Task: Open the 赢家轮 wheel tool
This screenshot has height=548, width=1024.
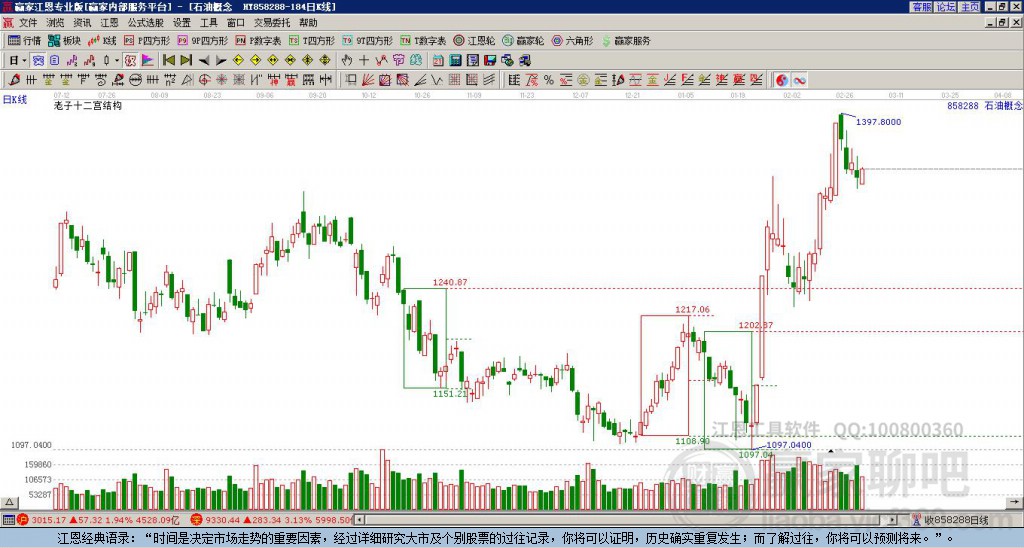Action: click(524, 40)
